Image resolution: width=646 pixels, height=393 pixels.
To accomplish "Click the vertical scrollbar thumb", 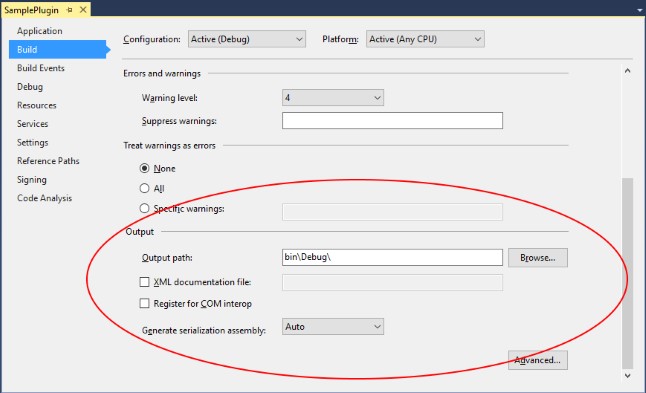I will tap(627, 273).
